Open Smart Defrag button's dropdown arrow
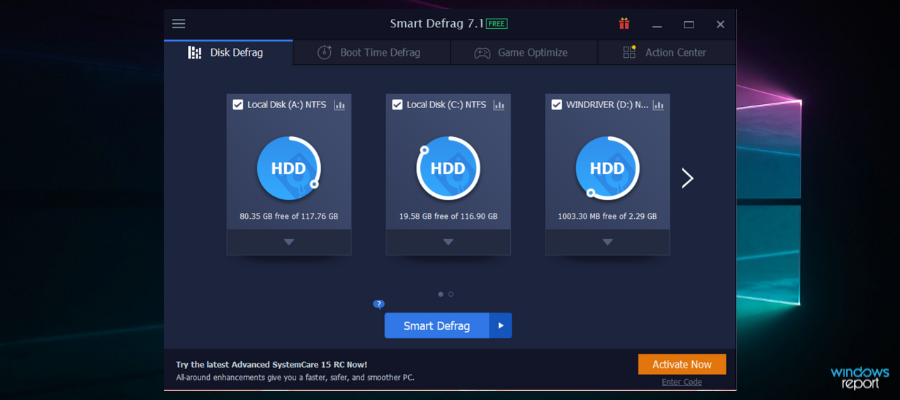Image resolution: width=900 pixels, height=400 pixels. 501,325
